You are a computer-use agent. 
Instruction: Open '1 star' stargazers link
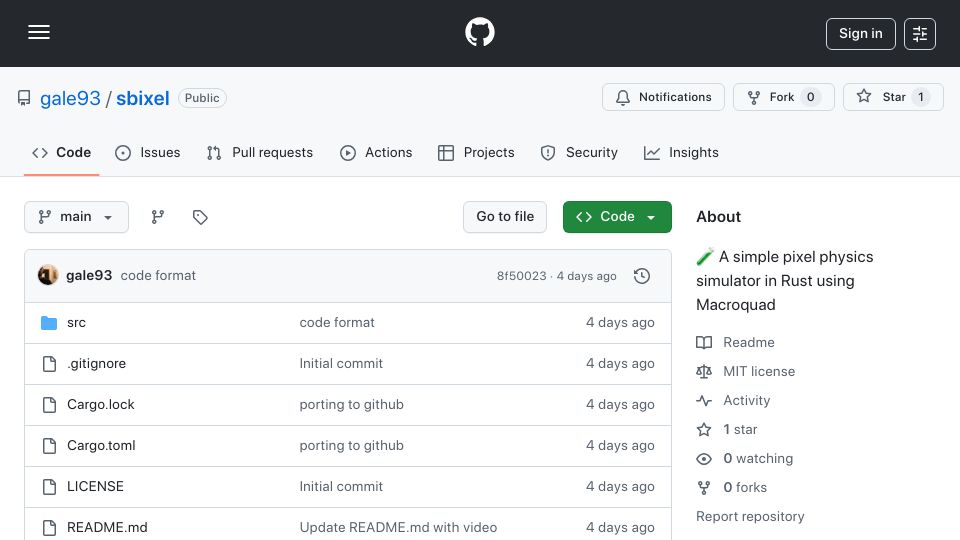coord(727,430)
